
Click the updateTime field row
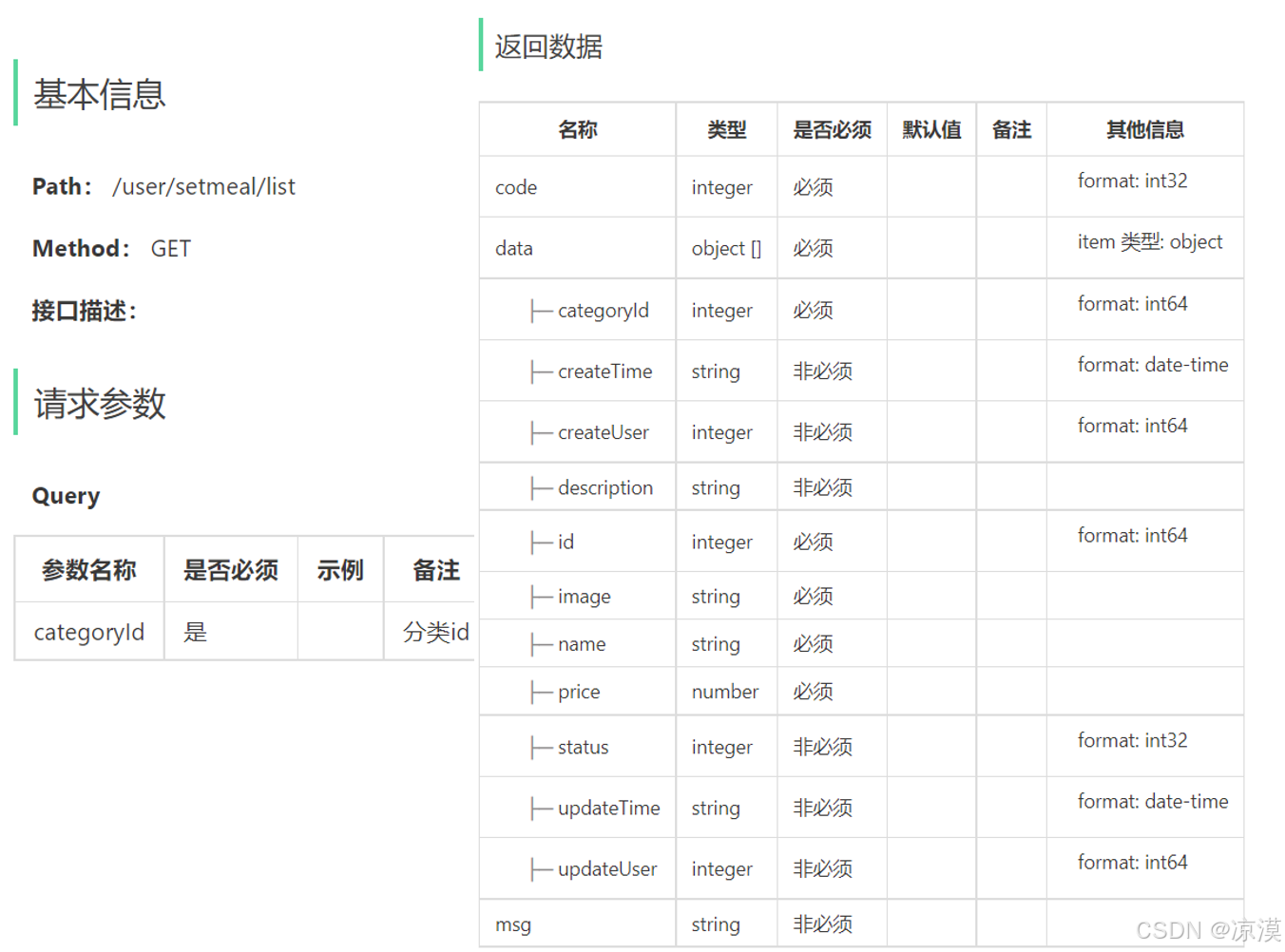[x=861, y=808]
